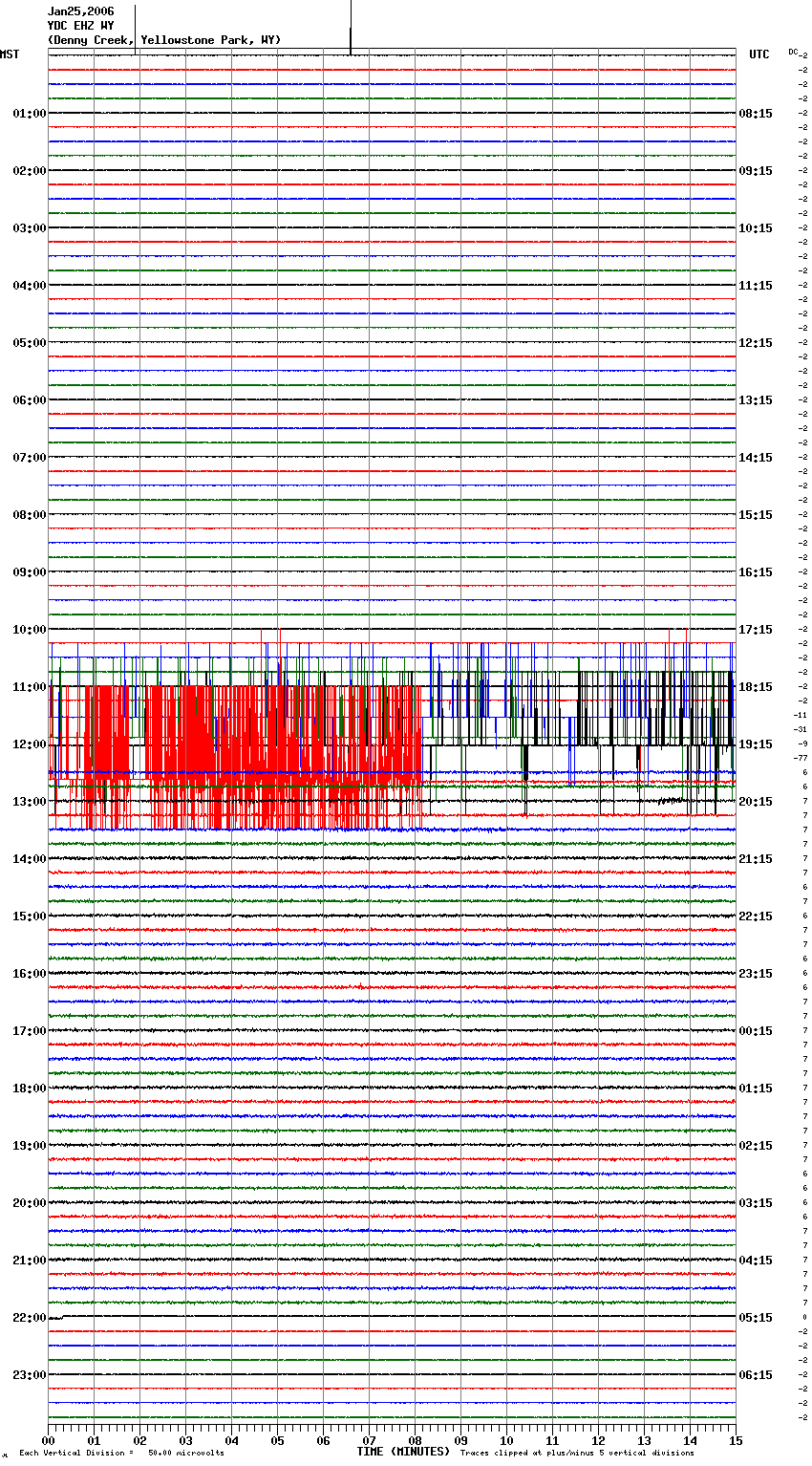Click the '03:00' MST row label
The height and width of the screenshot is (1466, 812).
[30, 228]
